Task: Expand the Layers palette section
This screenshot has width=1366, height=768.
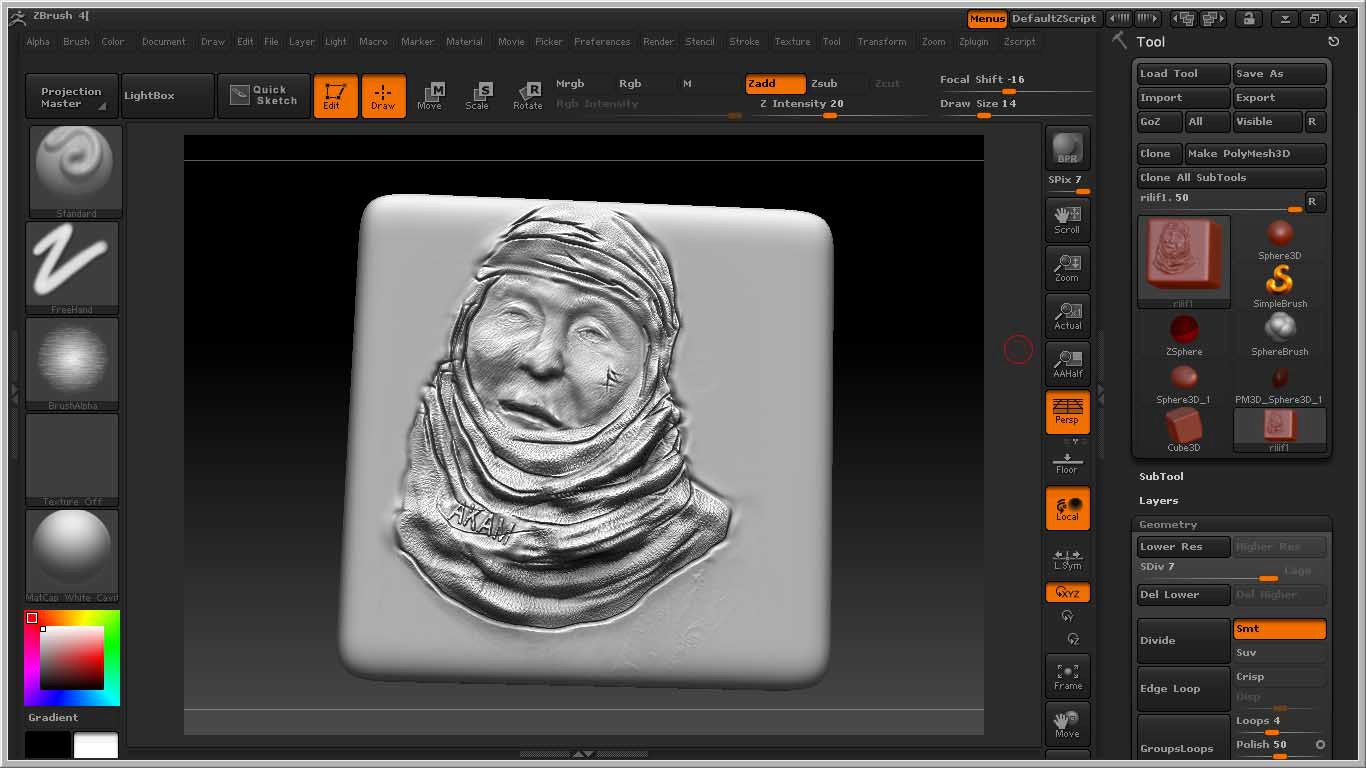Action: pyautogui.click(x=1158, y=501)
